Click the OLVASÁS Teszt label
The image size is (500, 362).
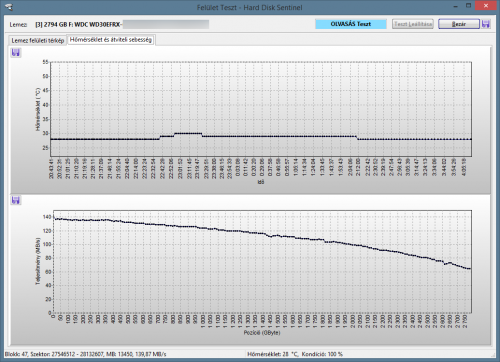click(x=351, y=24)
